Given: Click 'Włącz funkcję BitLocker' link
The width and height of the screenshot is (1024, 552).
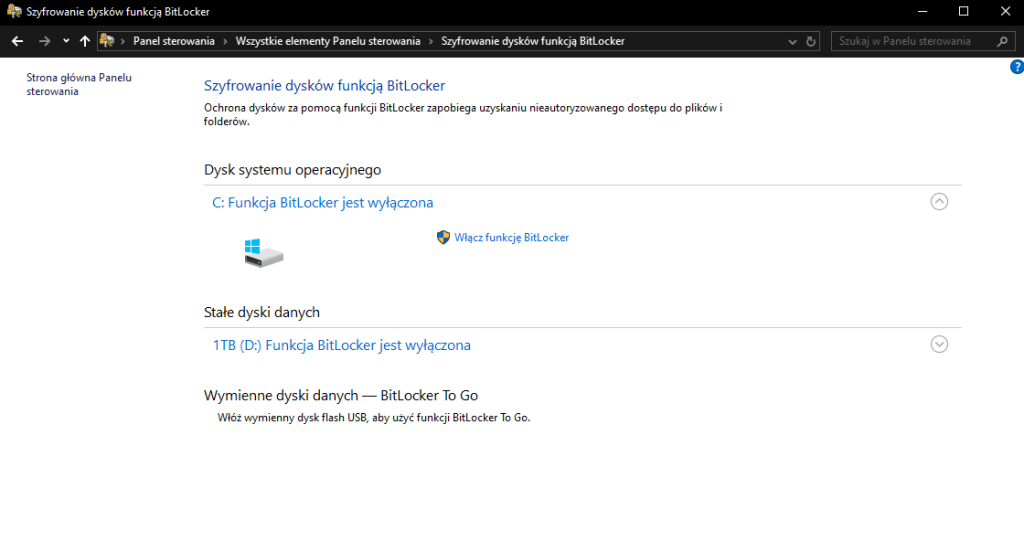Looking at the screenshot, I should click(511, 238).
